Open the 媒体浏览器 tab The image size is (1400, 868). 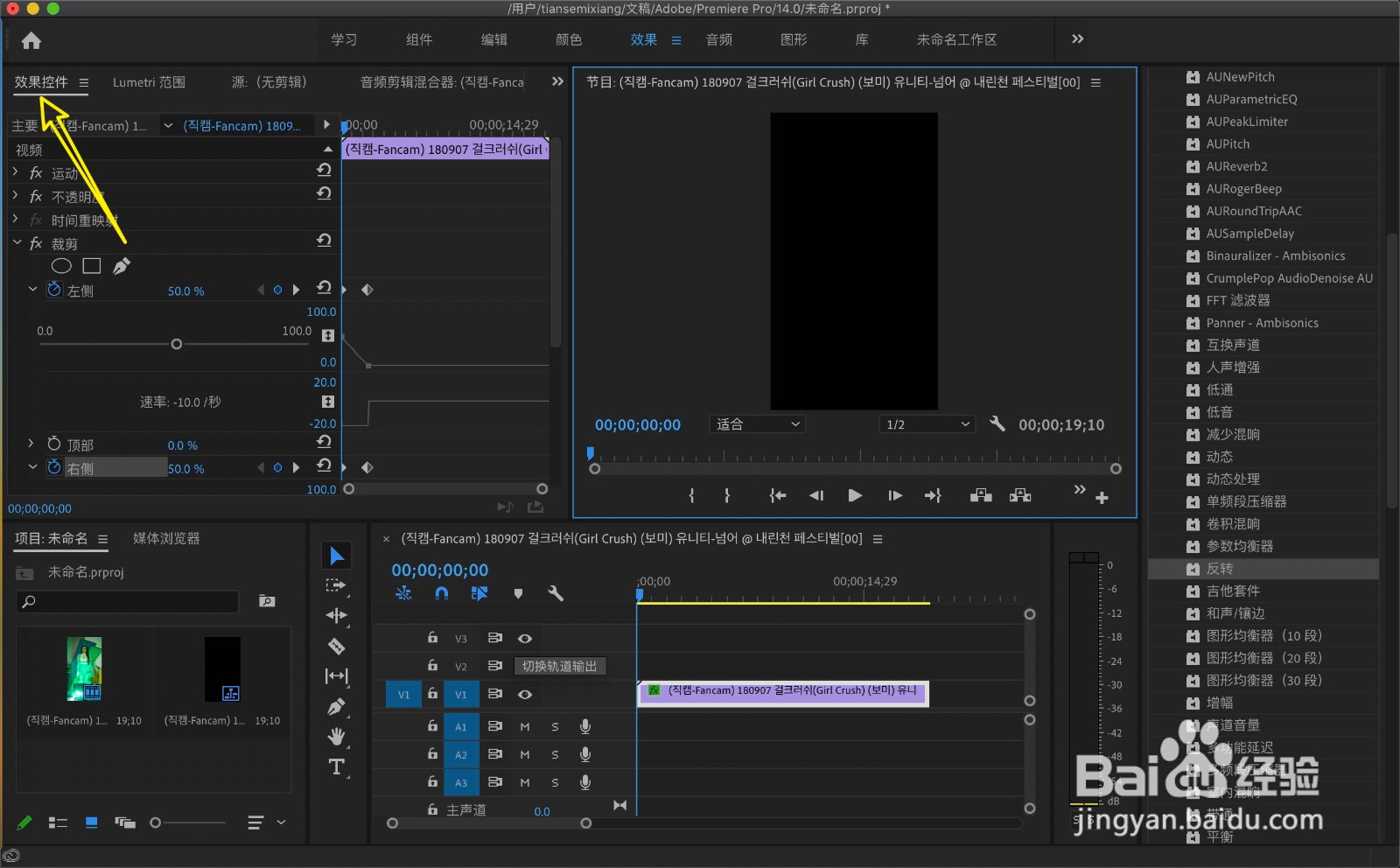point(166,538)
